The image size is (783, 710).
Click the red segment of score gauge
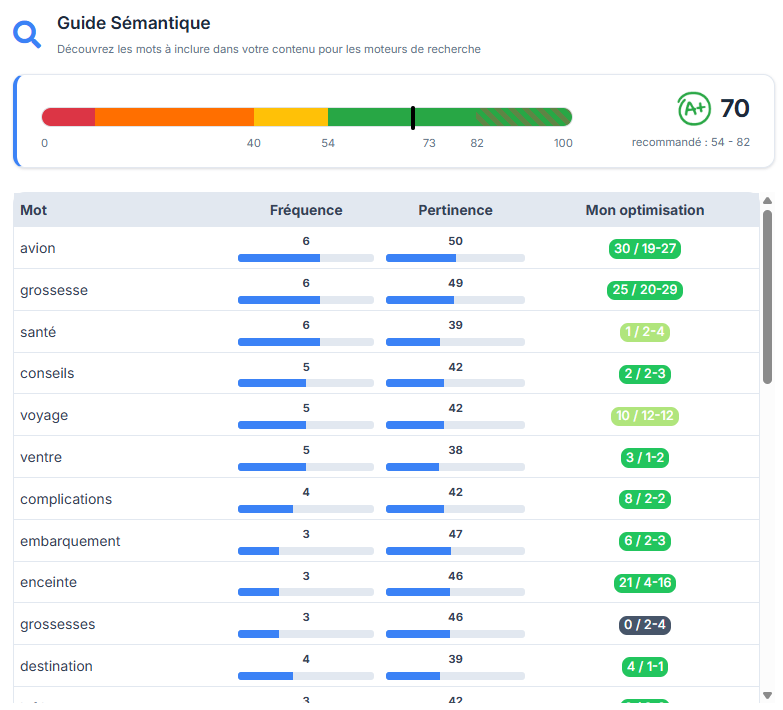(x=68, y=117)
